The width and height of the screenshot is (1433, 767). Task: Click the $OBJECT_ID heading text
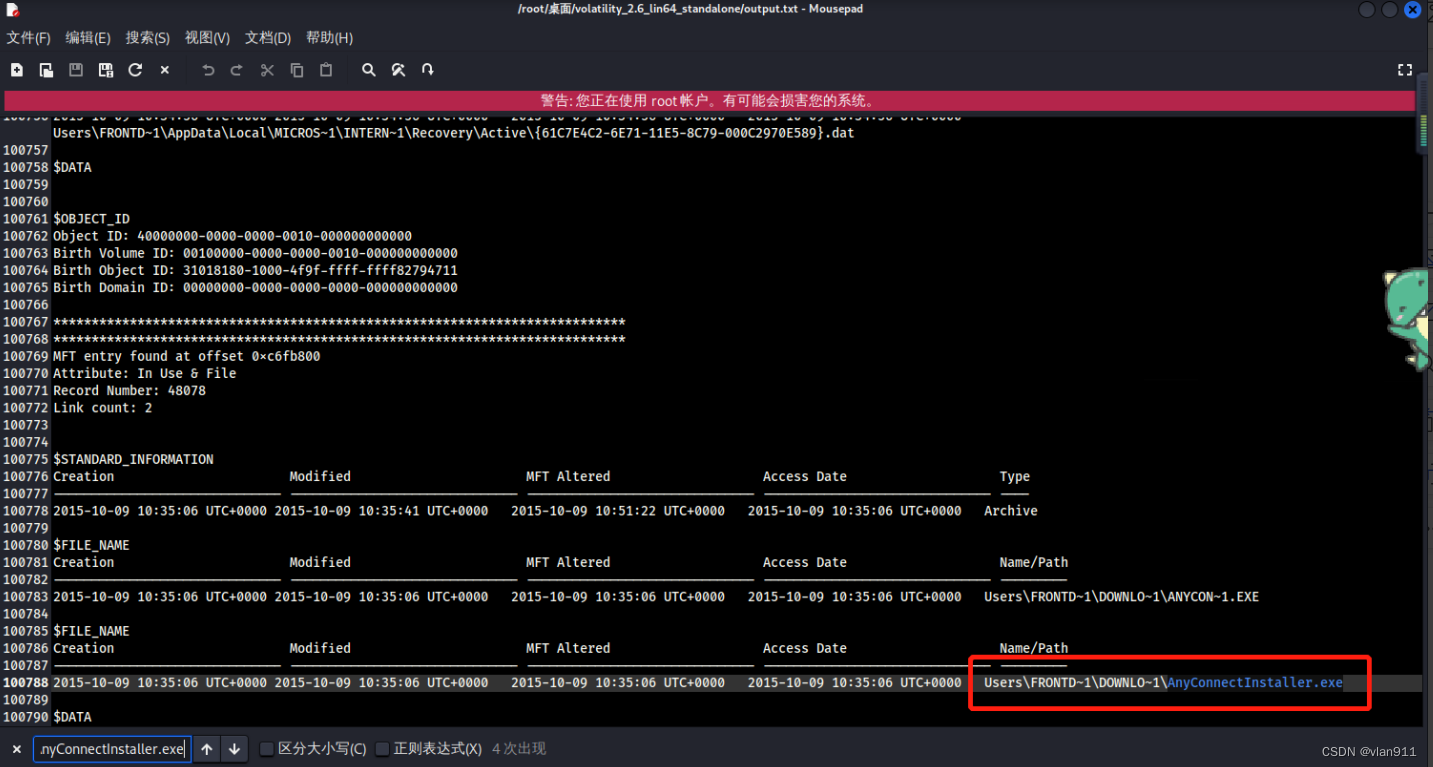tap(91, 219)
